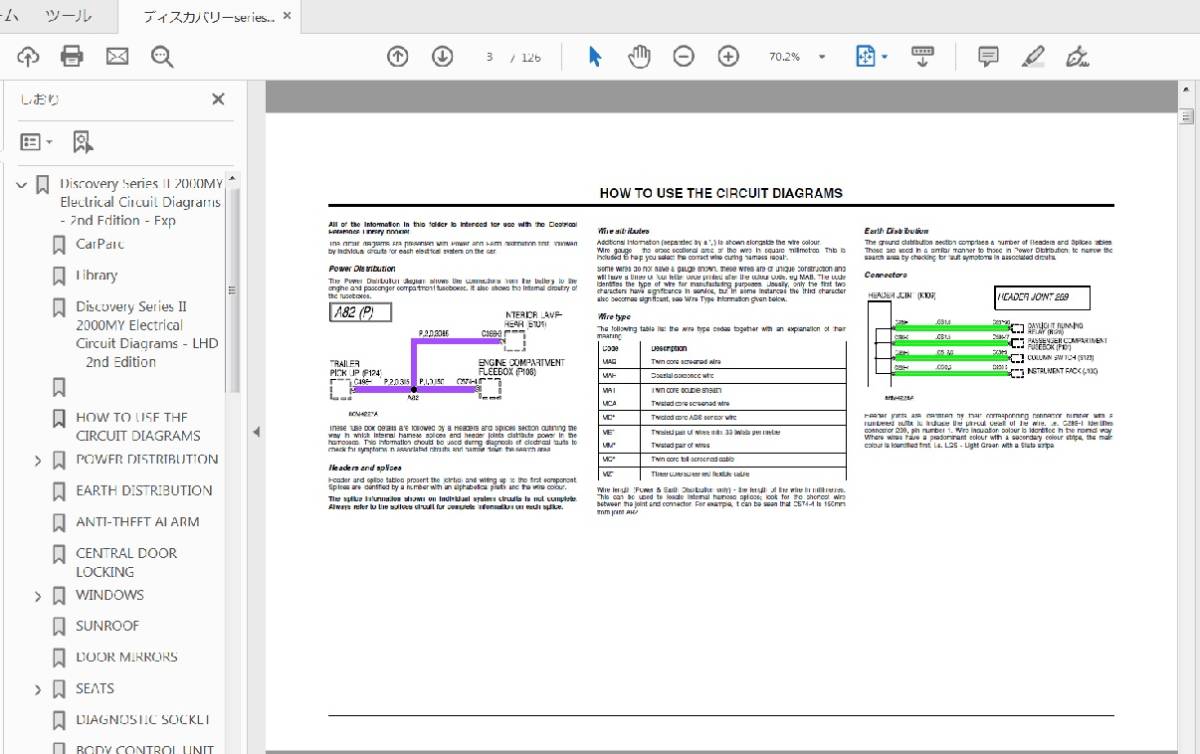Click the 'HEADER JOINT 269' box in diagram

tap(1042, 298)
